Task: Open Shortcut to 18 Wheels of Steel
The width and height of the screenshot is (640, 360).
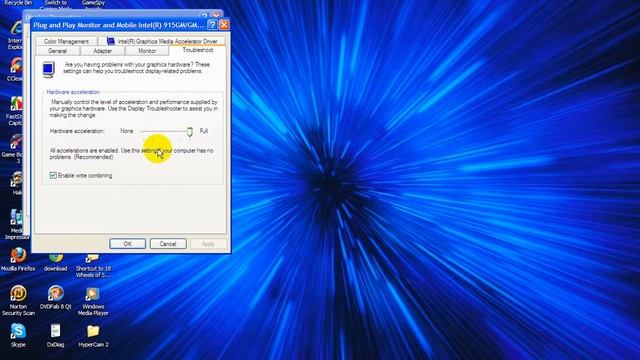Action: coord(93,266)
